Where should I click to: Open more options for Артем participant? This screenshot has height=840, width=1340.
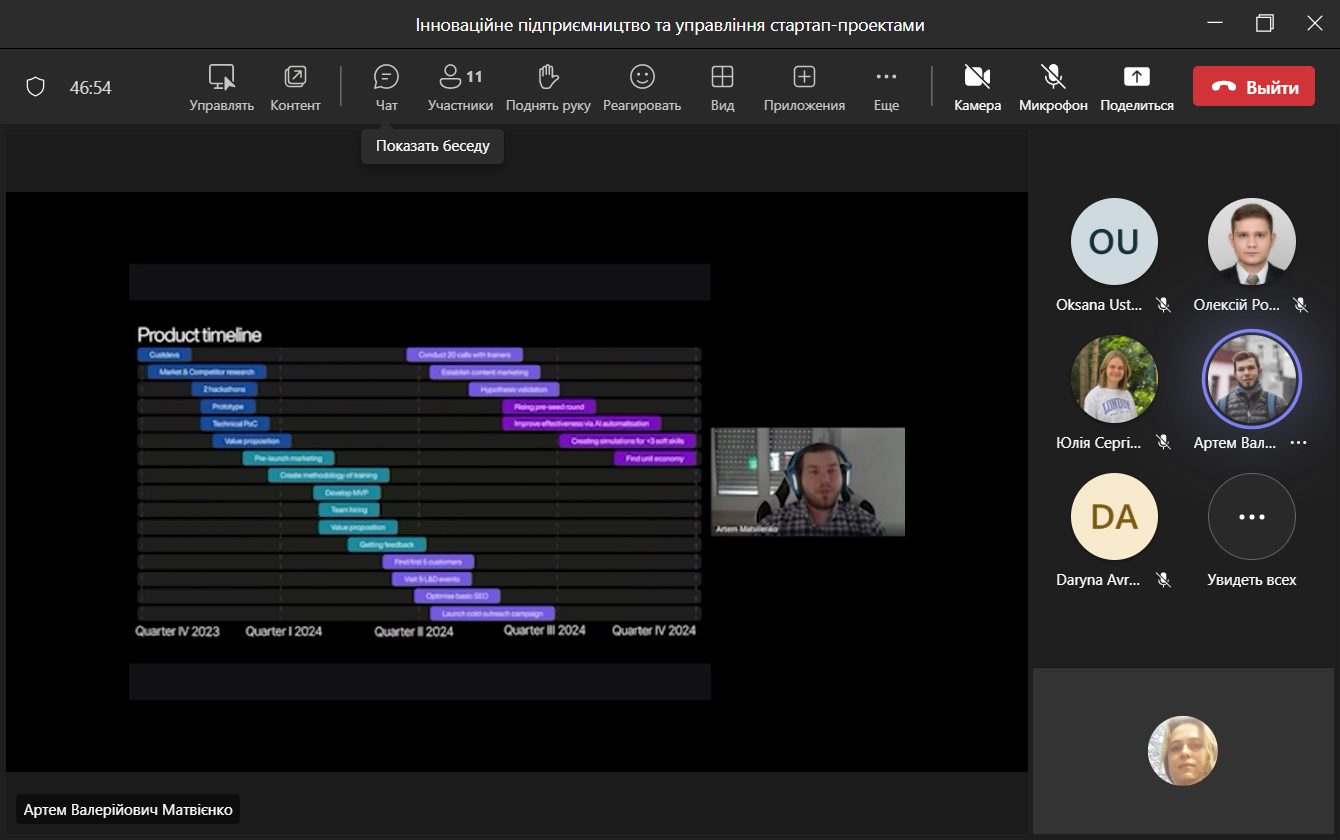coord(1298,443)
